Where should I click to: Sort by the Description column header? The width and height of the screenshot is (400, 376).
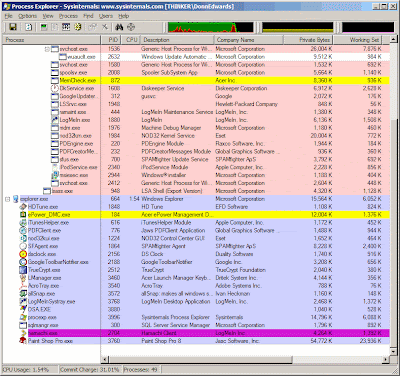tap(177, 40)
